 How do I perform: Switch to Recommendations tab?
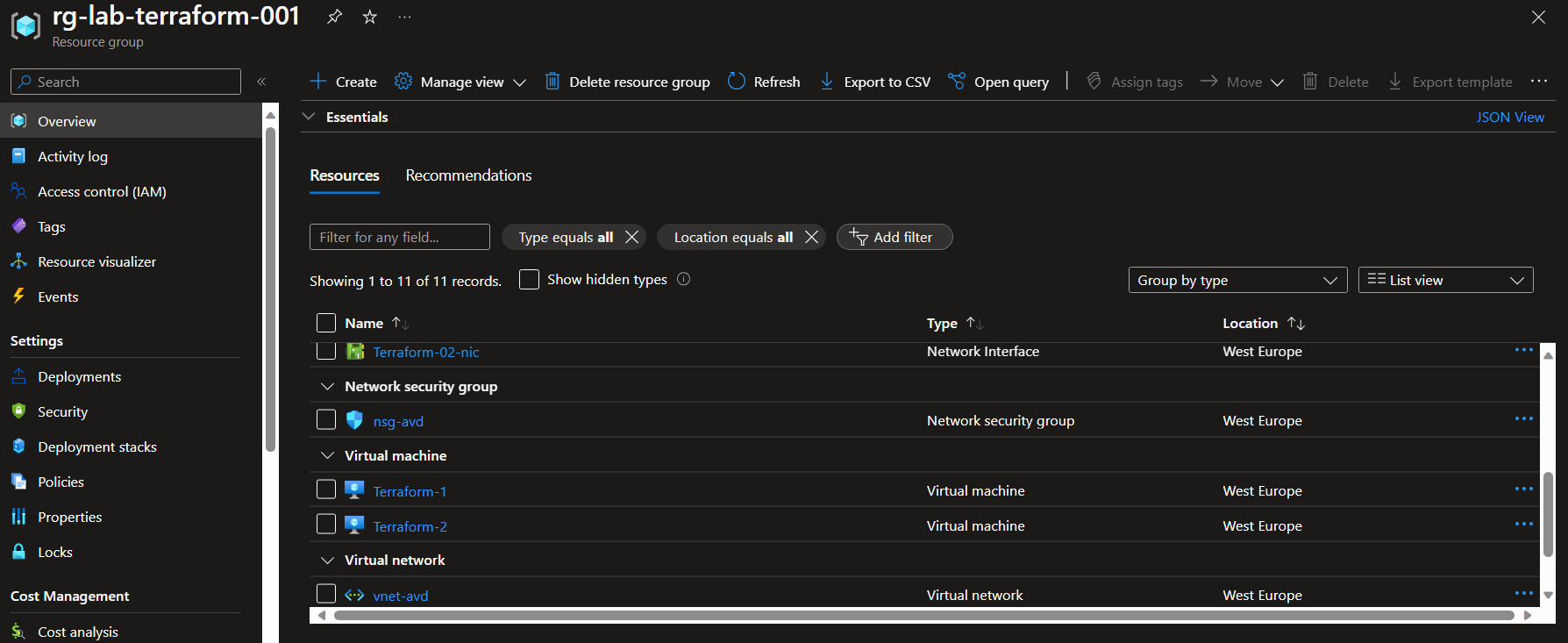point(468,175)
